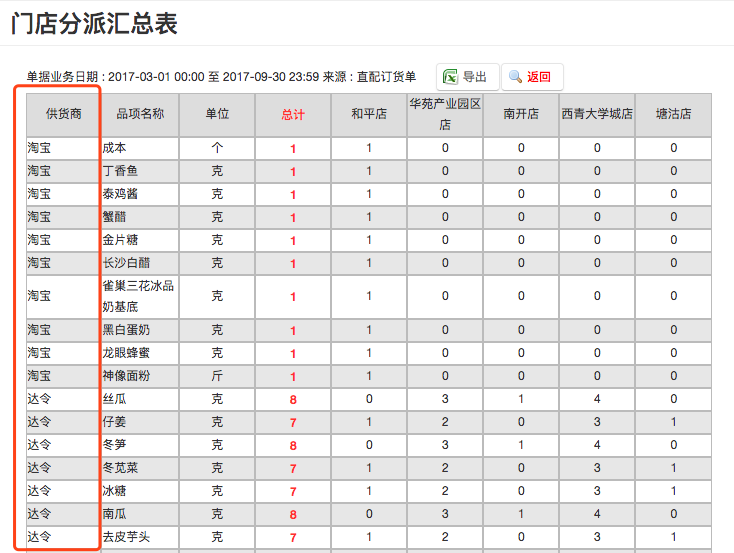Click the red total 1 in 成本 row

(x=293, y=149)
